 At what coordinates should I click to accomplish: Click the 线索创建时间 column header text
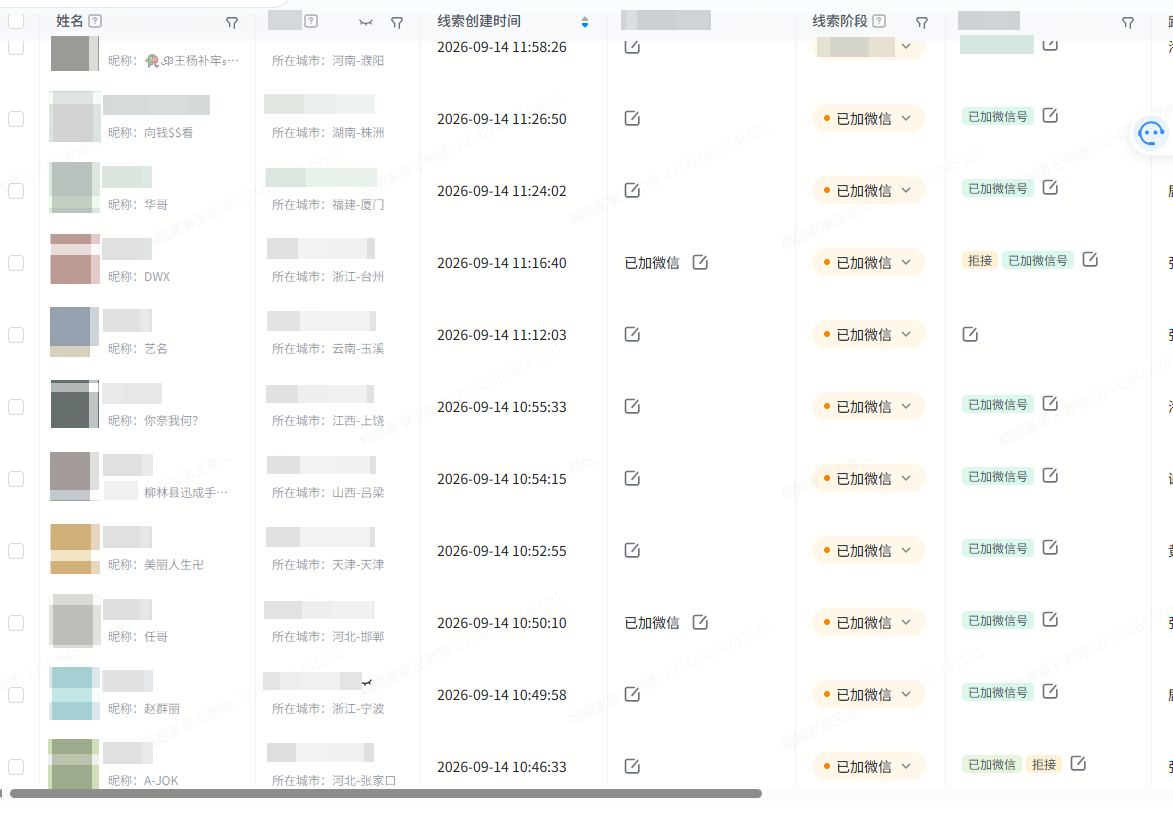479,21
